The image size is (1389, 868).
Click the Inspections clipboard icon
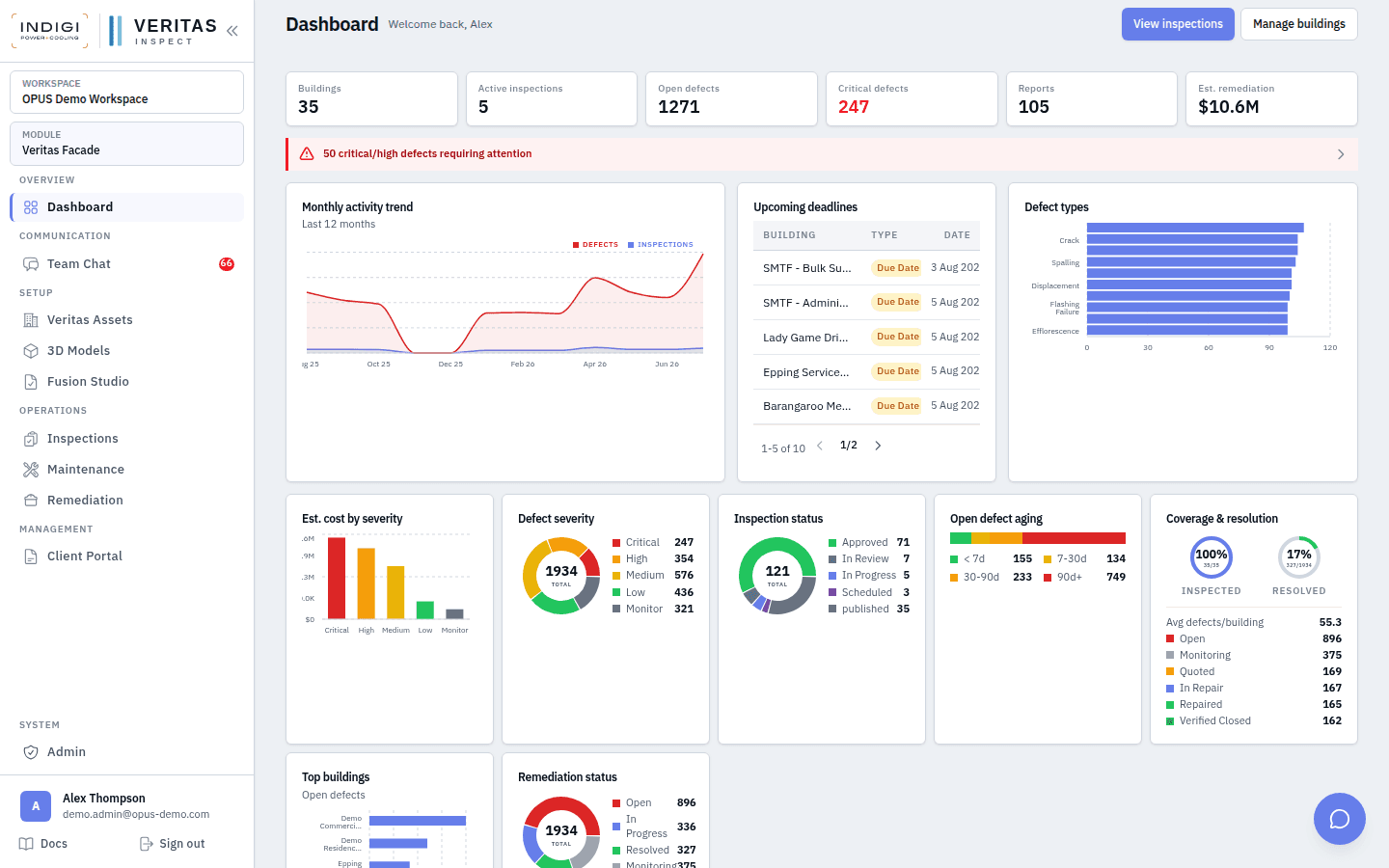click(31, 439)
